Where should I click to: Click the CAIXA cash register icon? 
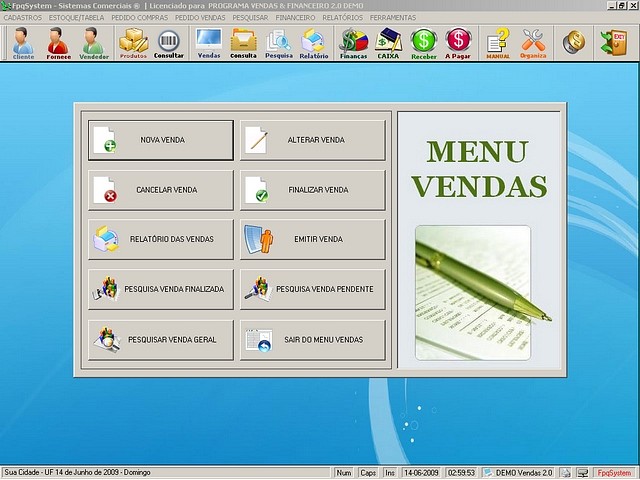pos(389,43)
